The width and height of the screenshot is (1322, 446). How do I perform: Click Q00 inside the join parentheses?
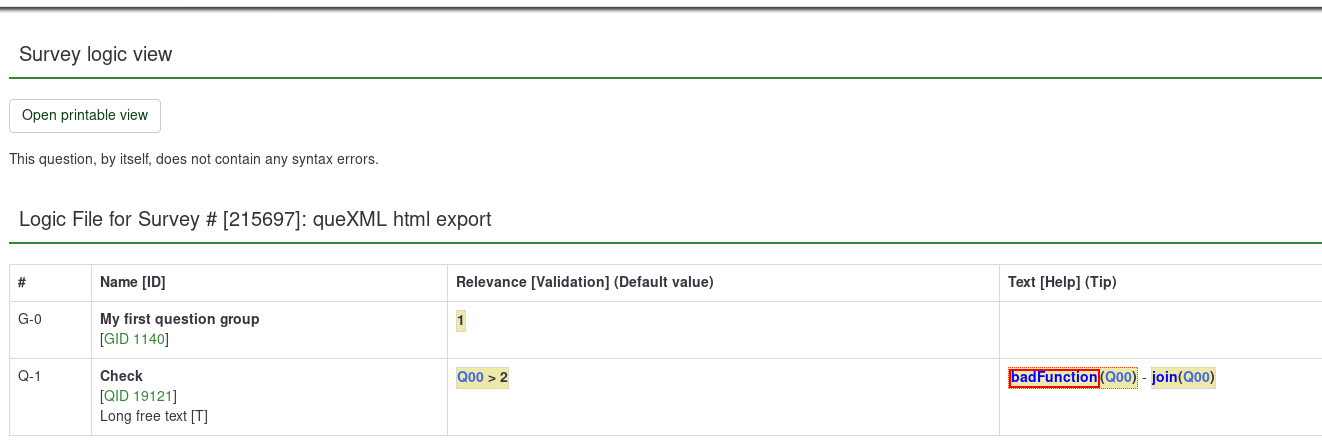[1197, 377]
